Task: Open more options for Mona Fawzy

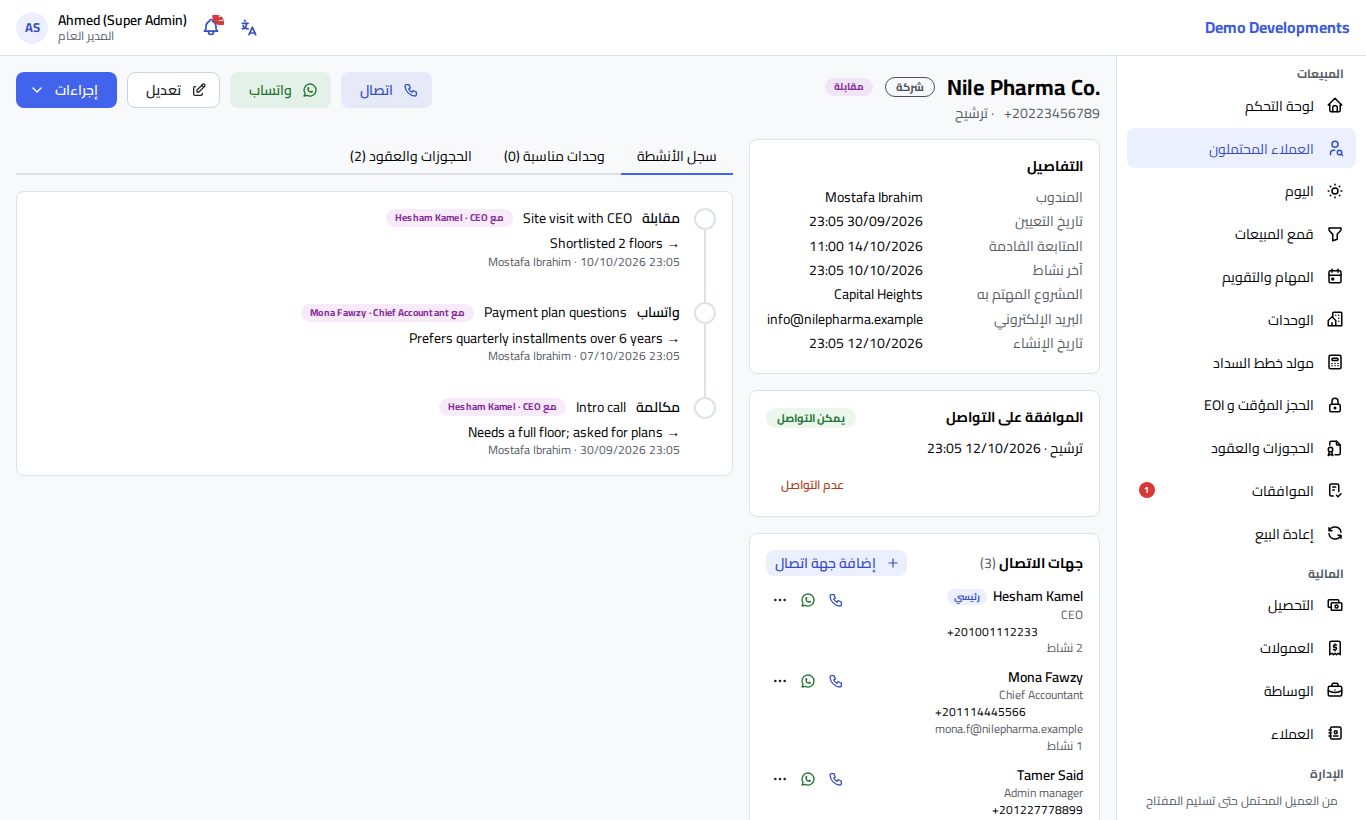Action: [780, 681]
